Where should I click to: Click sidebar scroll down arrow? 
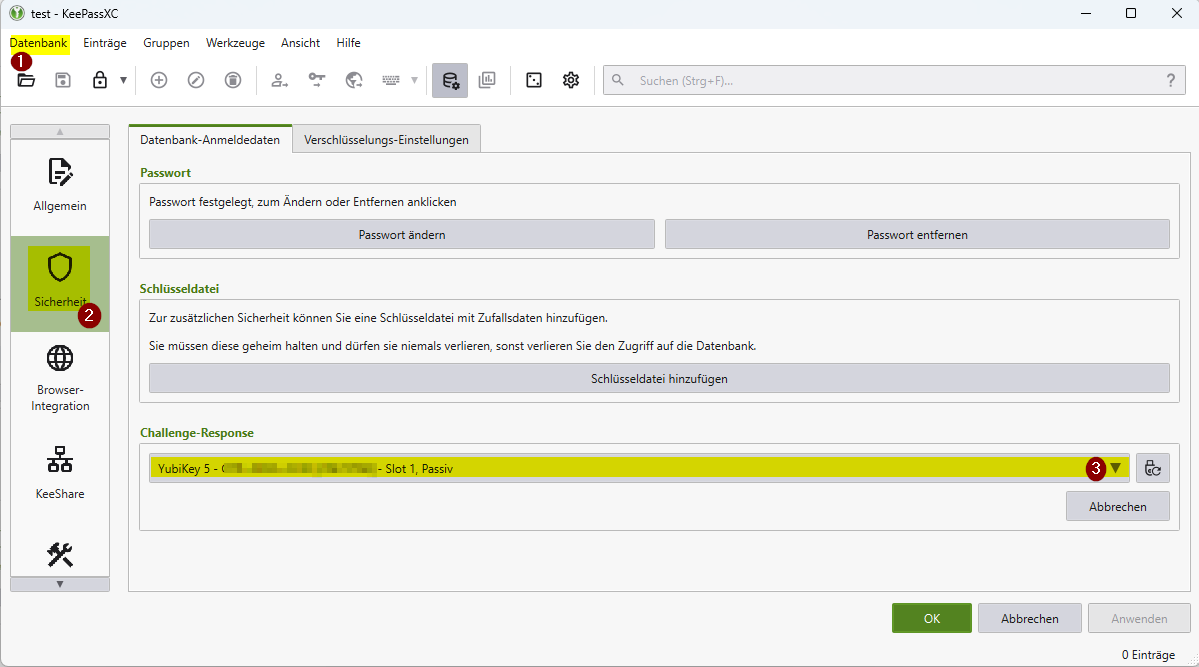click(x=60, y=584)
